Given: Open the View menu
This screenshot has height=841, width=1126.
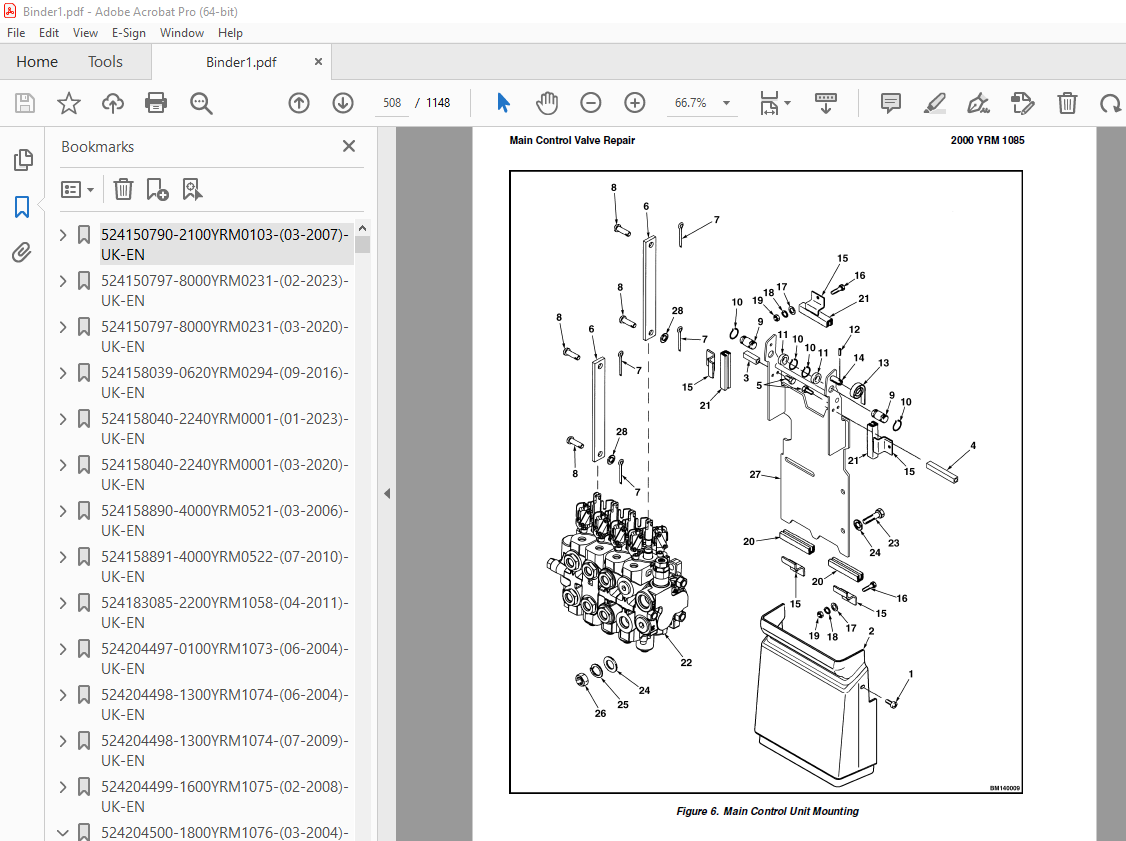Looking at the screenshot, I should [x=85, y=33].
